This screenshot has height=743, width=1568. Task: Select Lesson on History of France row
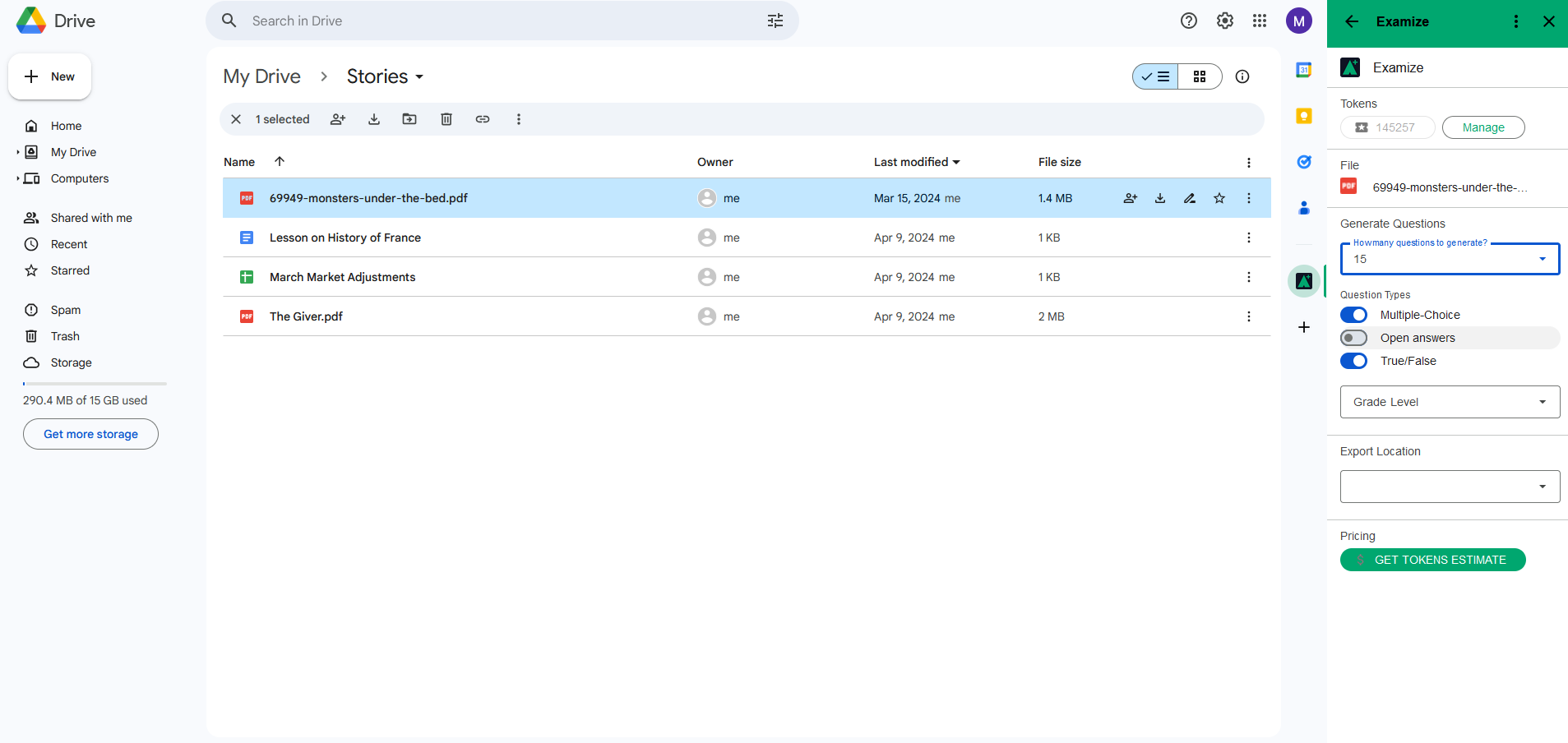[x=747, y=238]
